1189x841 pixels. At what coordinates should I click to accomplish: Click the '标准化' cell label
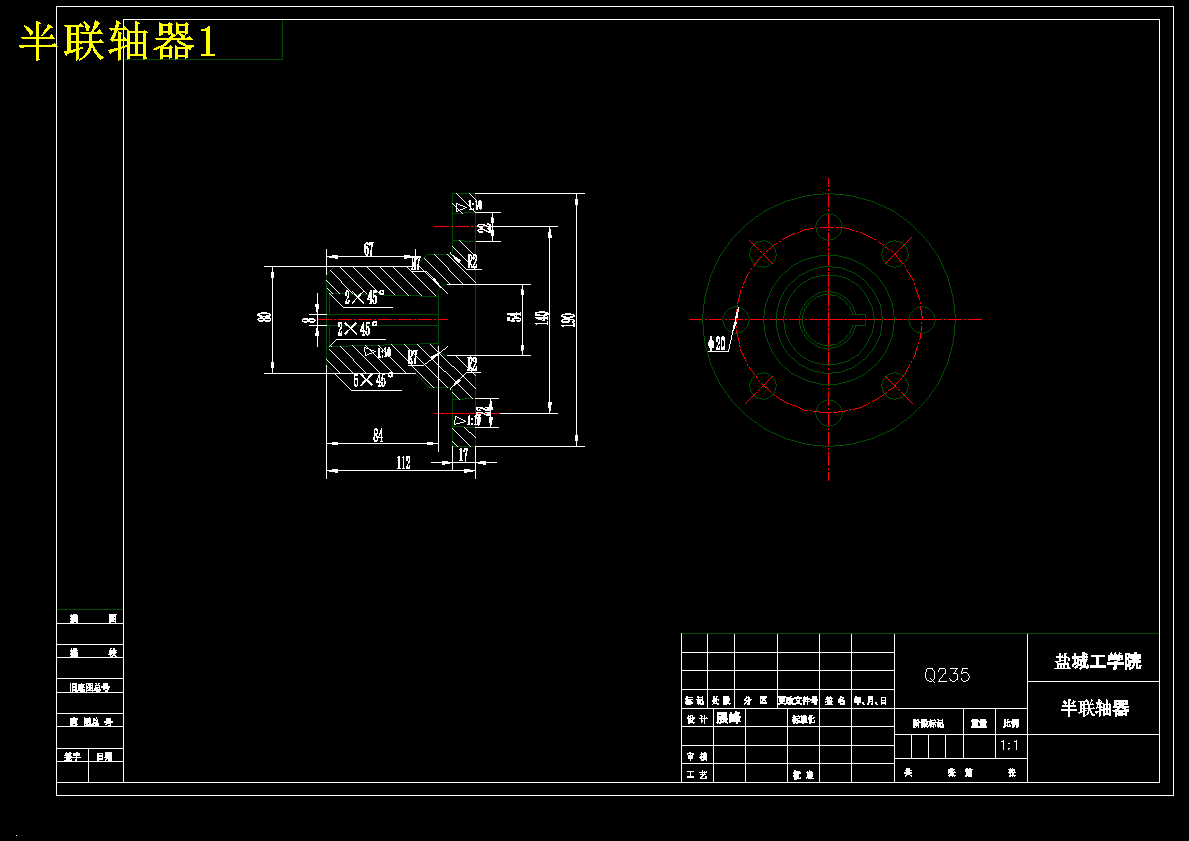pyautogui.click(x=803, y=719)
